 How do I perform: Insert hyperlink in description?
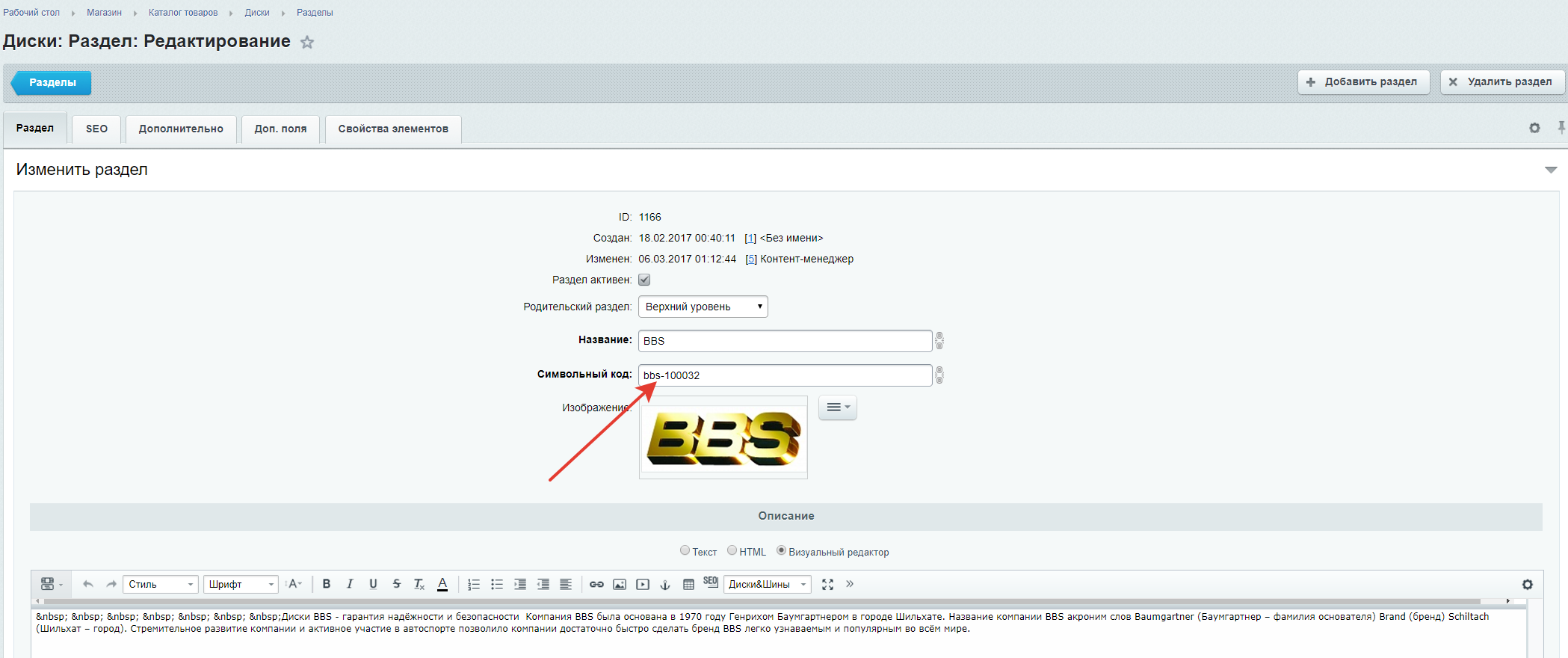[596, 584]
